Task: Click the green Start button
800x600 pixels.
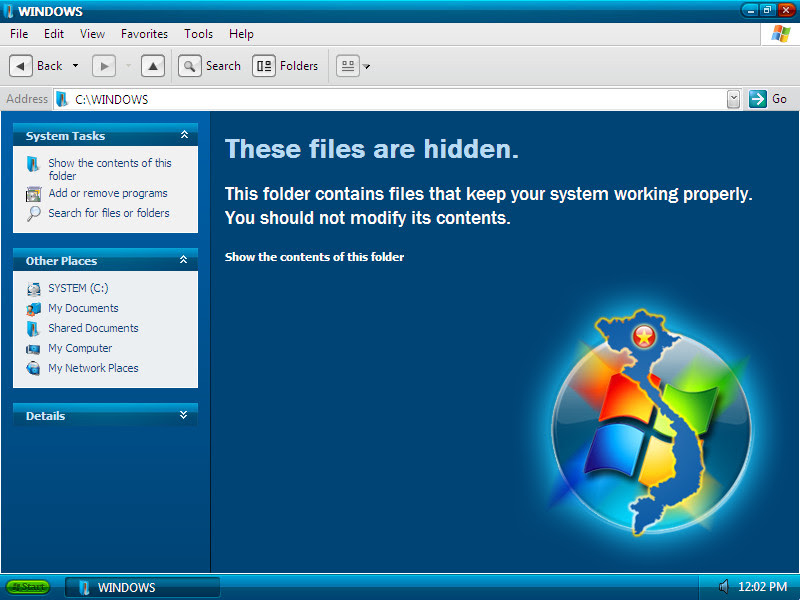Action: [x=28, y=587]
